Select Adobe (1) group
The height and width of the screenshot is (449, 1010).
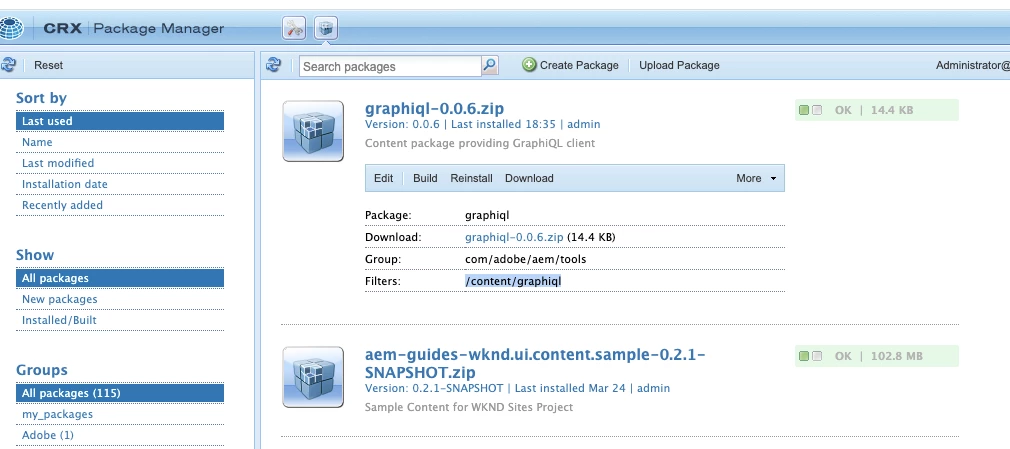click(120, 435)
